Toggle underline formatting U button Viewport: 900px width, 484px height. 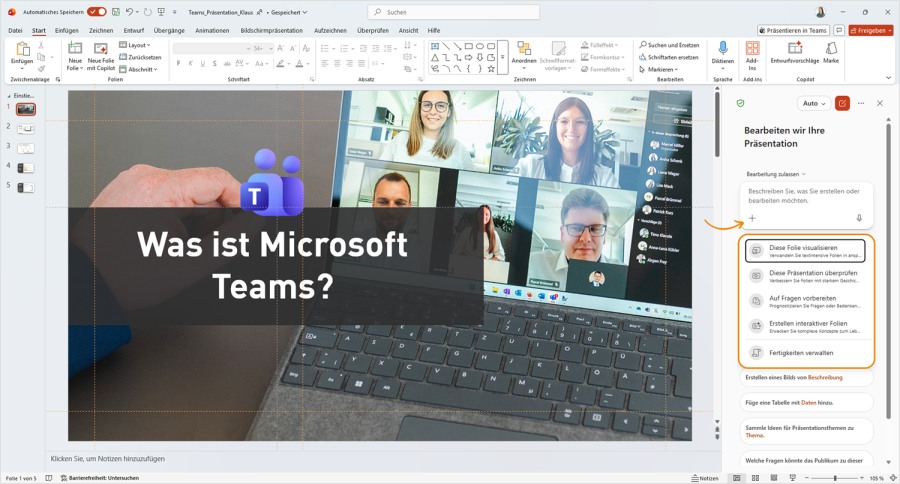203,64
